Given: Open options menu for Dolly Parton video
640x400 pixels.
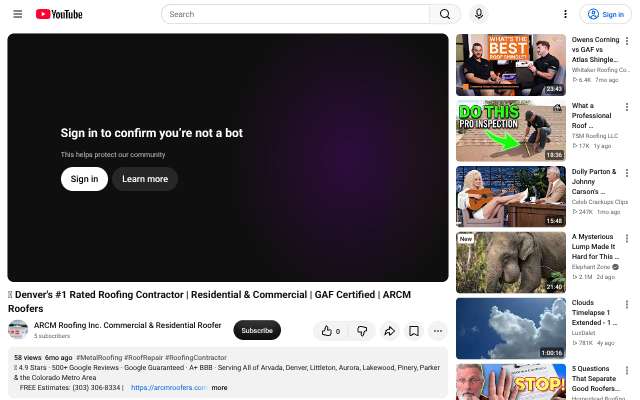Looking at the screenshot, I should pos(627,173).
